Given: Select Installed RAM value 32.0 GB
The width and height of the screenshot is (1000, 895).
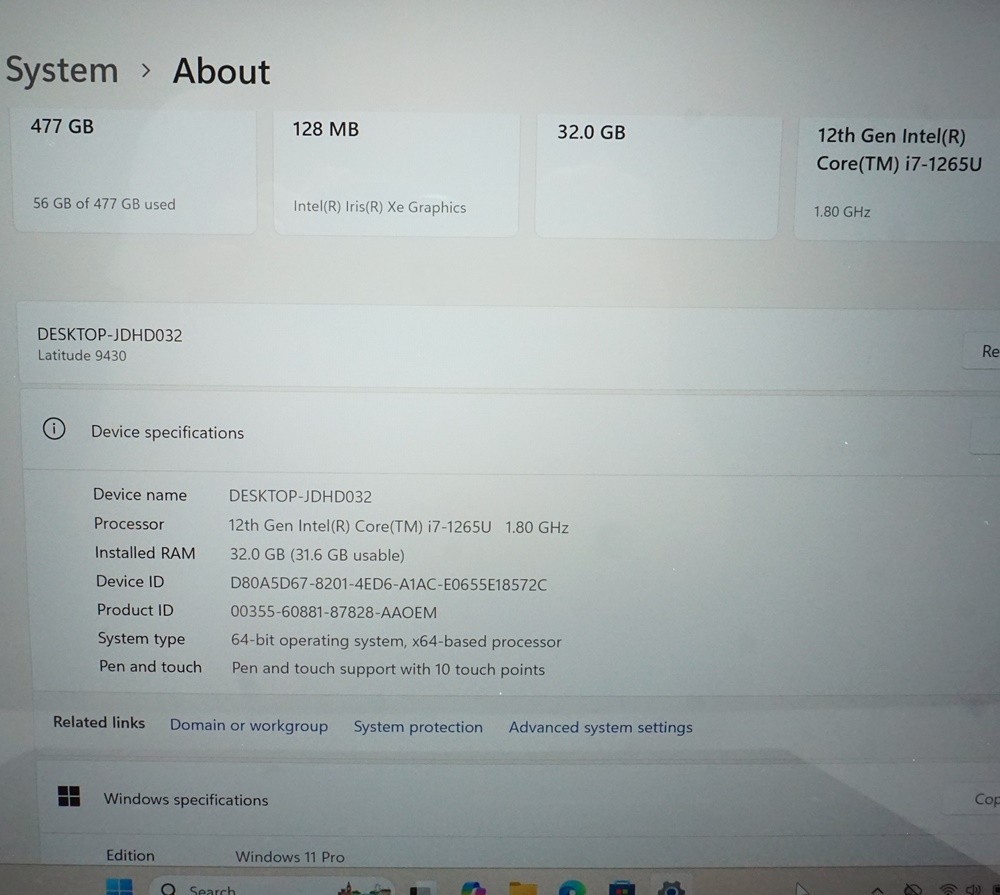Looking at the screenshot, I should 317,554.
